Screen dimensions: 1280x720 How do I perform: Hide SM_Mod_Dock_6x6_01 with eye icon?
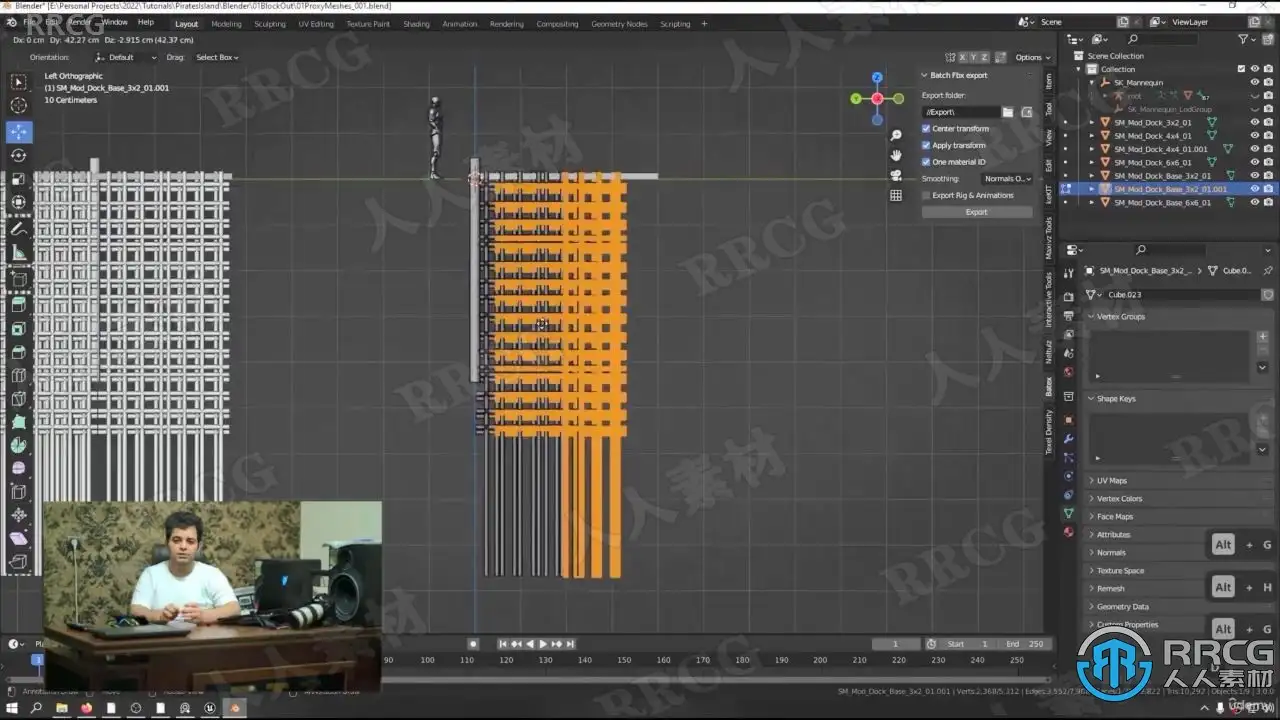coord(1255,162)
